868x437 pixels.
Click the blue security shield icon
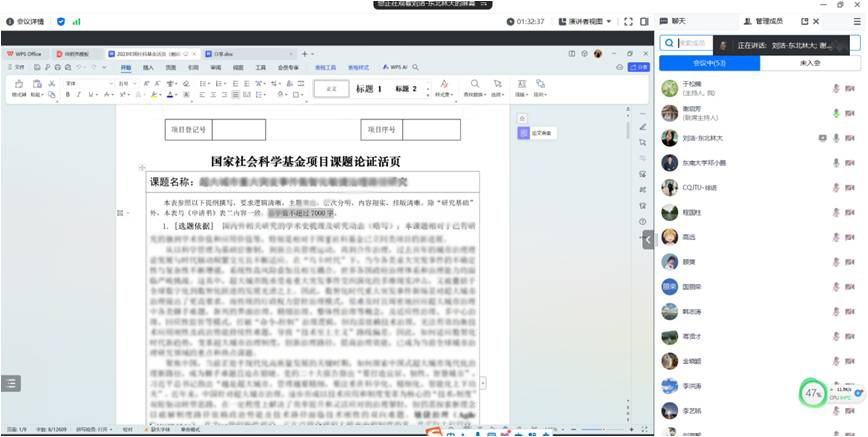[x=60, y=21]
